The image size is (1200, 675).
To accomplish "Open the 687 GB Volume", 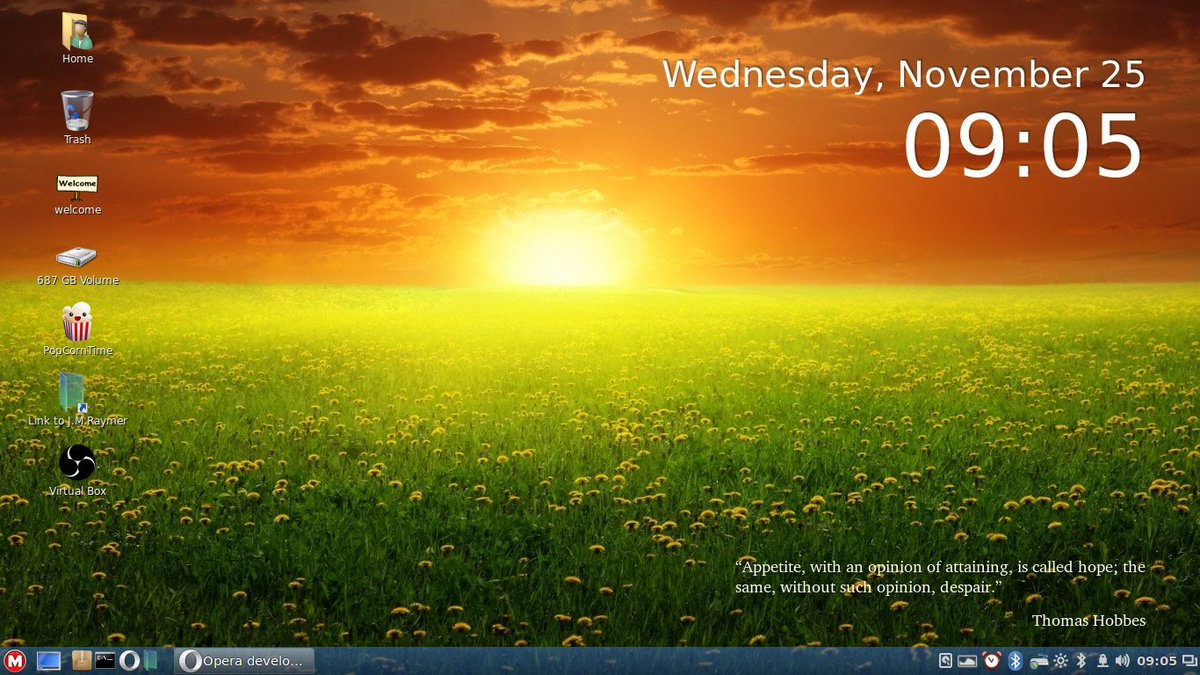I will [x=77, y=255].
